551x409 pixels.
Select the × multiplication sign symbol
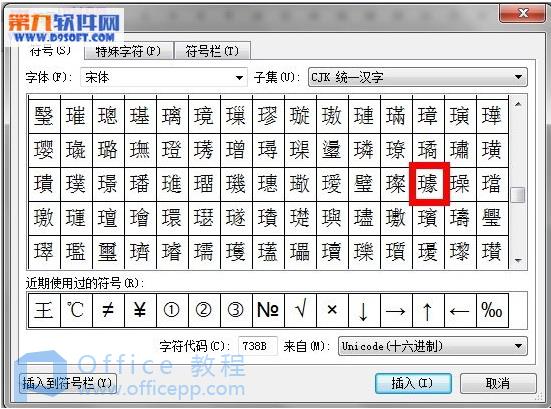[332, 311]
